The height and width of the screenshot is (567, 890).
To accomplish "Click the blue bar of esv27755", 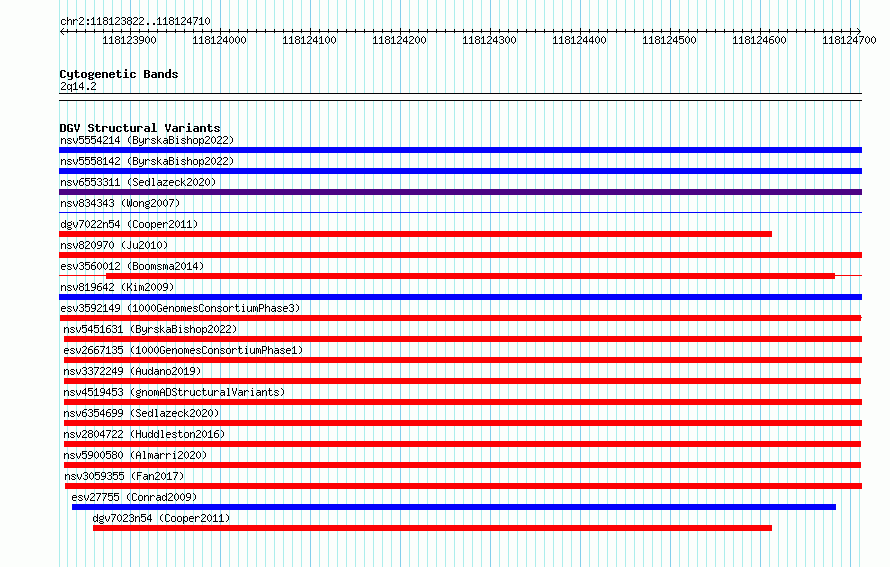I will pyautogui.click(x=454, y=507).
